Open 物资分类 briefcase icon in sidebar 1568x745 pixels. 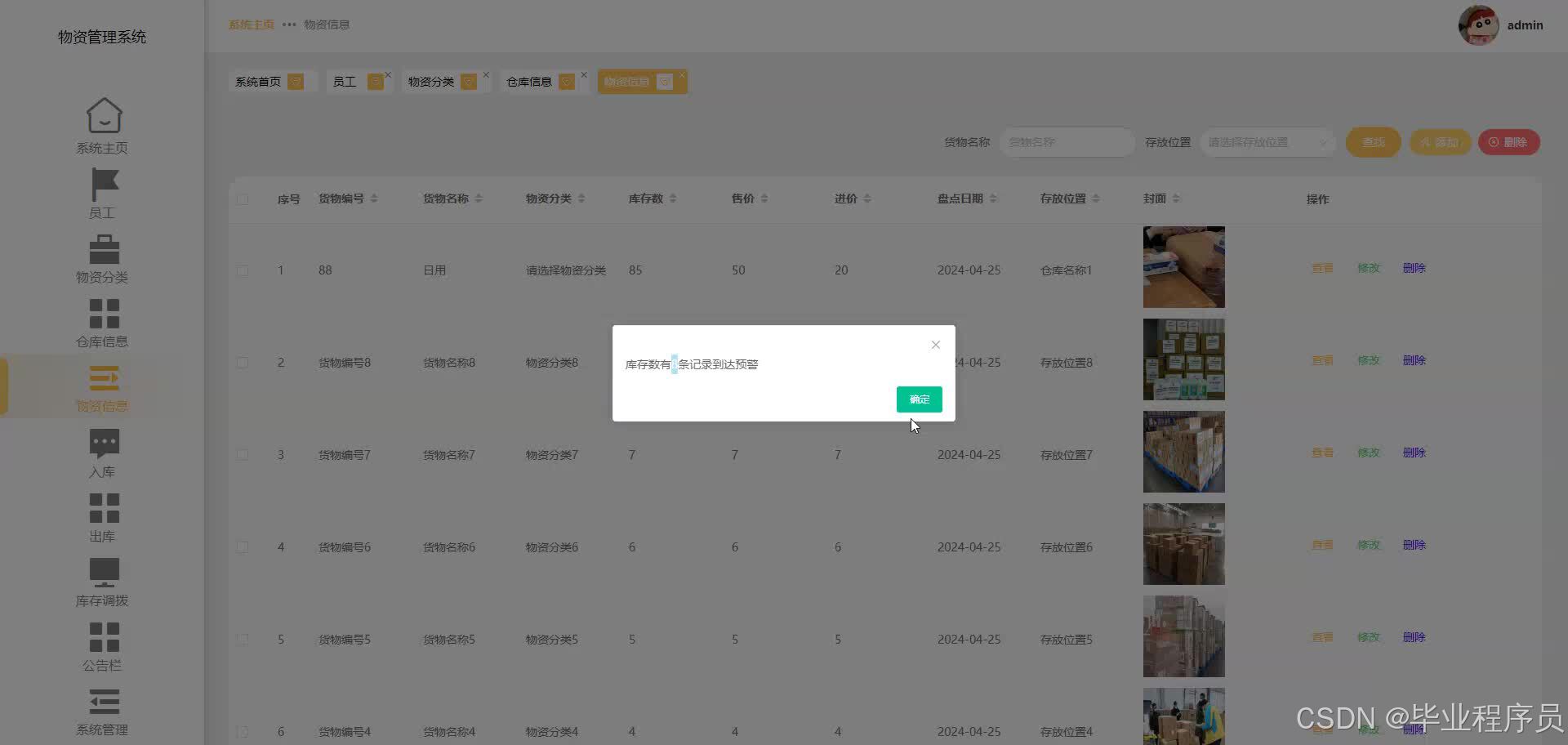pyautogui.click(x=105, y=249)
